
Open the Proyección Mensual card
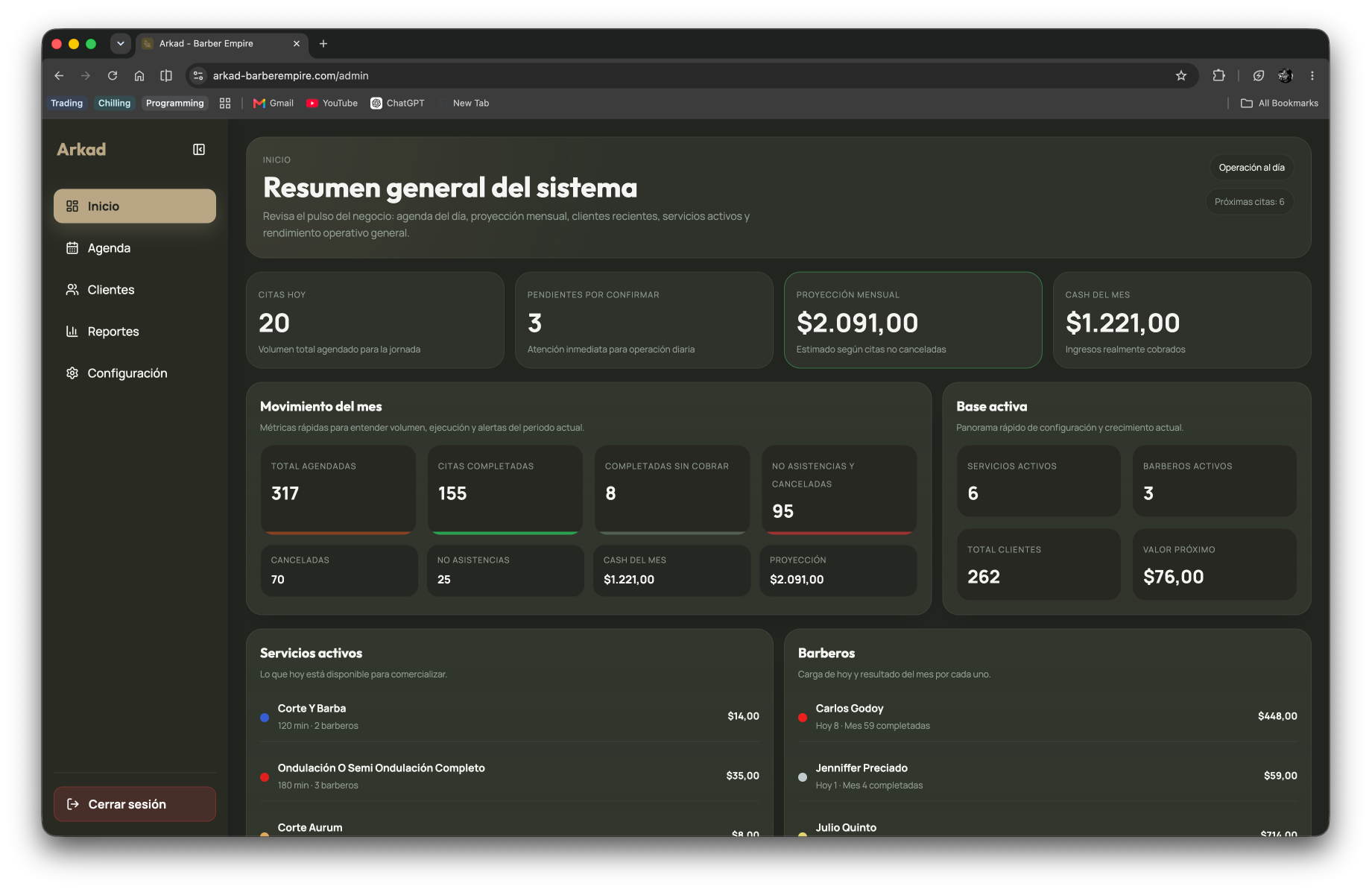[913, 320]
